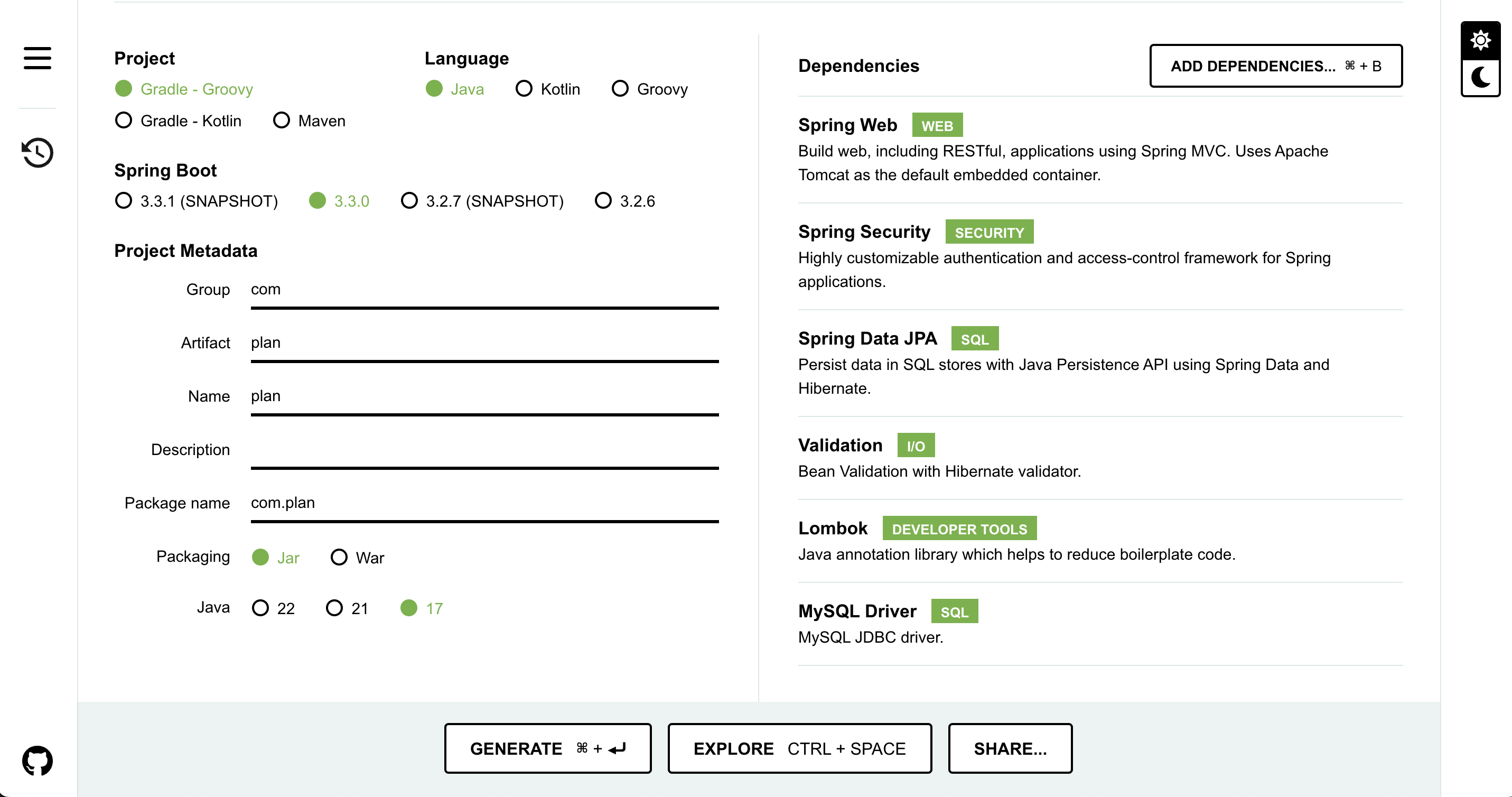Open the hamburger menu
This screenshot has width=1512, height=797.
click(x=37, y=58)
